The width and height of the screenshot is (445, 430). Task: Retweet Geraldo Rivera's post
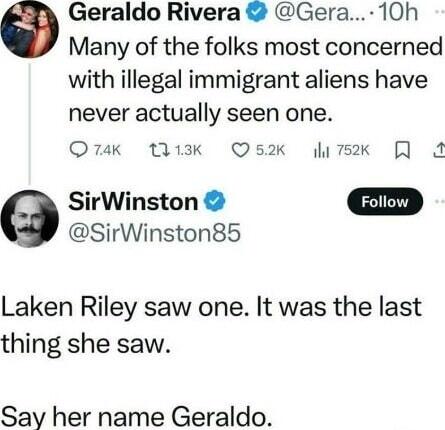159,150
